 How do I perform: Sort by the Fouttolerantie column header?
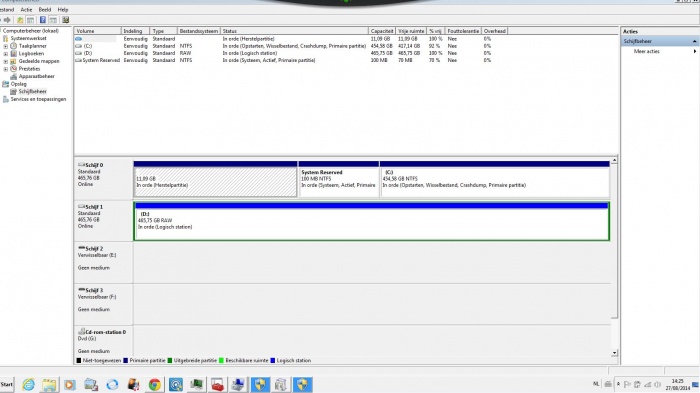click(463, 31)
